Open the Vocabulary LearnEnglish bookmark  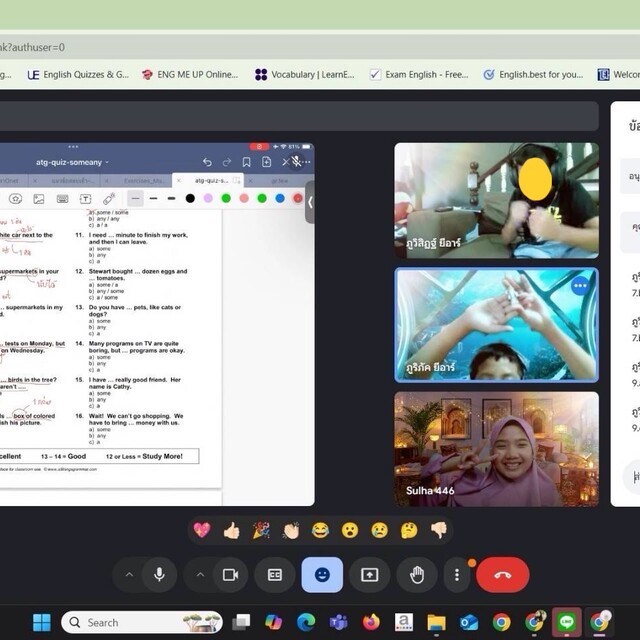point(305,74)
